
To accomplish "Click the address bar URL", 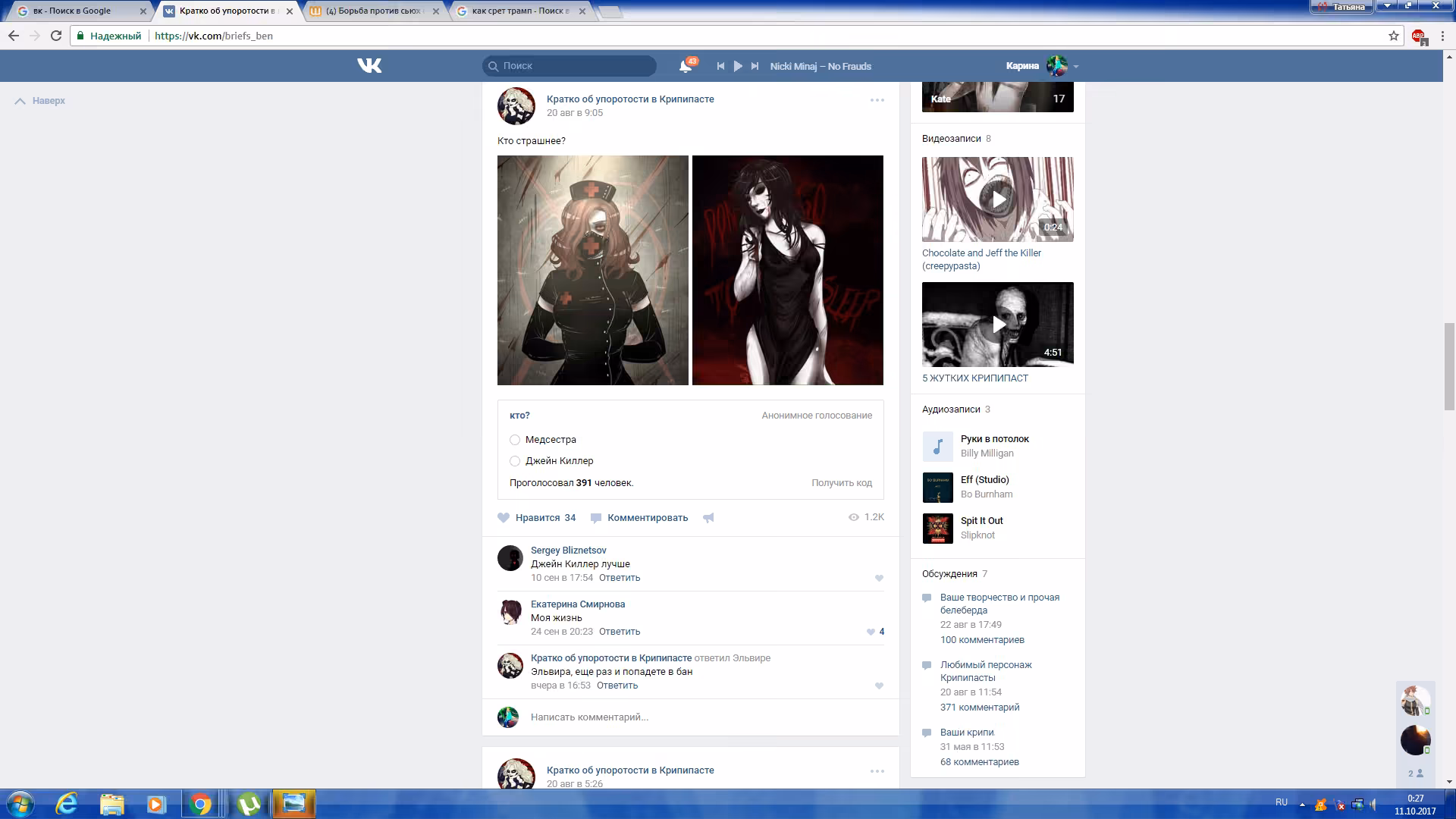I will [x=214, y=36].
